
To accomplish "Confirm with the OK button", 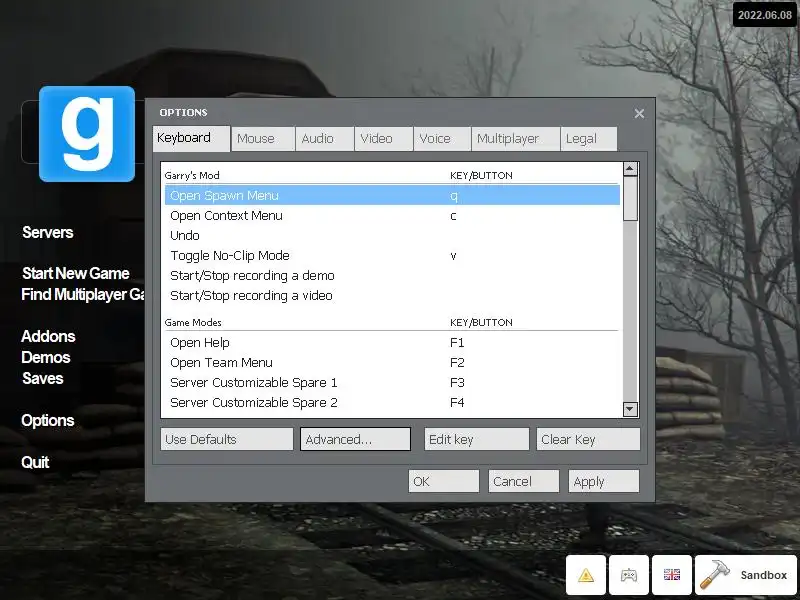I will tap(443, 481).
